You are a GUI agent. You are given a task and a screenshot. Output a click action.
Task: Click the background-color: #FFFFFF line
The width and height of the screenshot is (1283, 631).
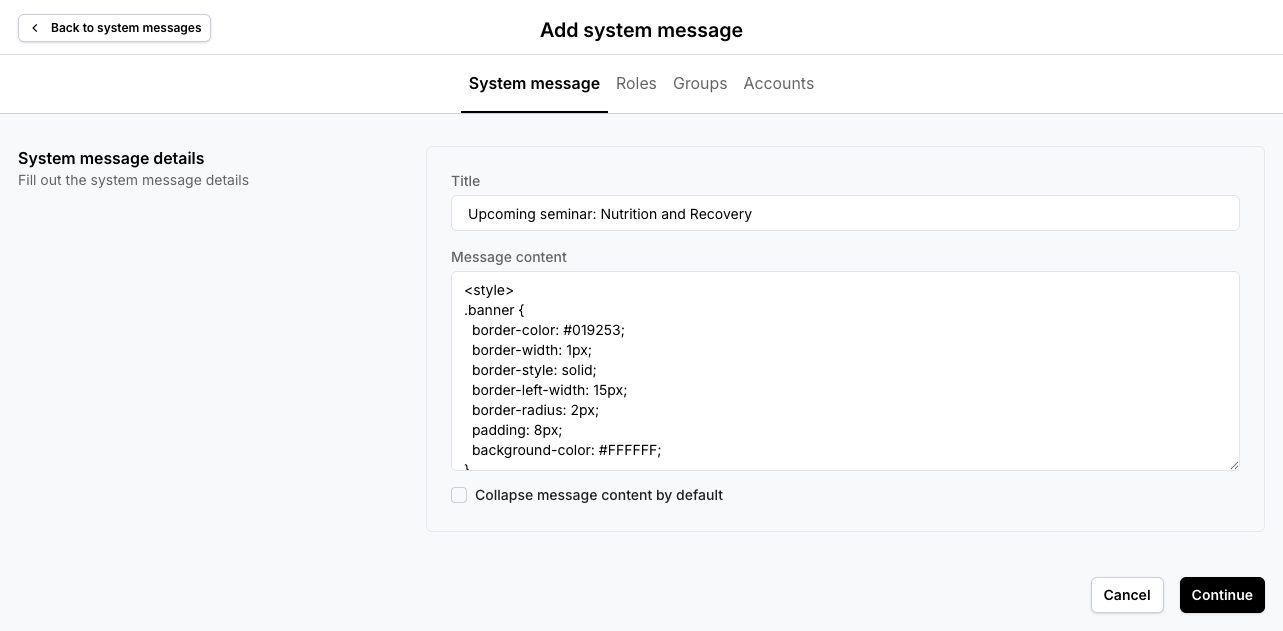[567, 450]
